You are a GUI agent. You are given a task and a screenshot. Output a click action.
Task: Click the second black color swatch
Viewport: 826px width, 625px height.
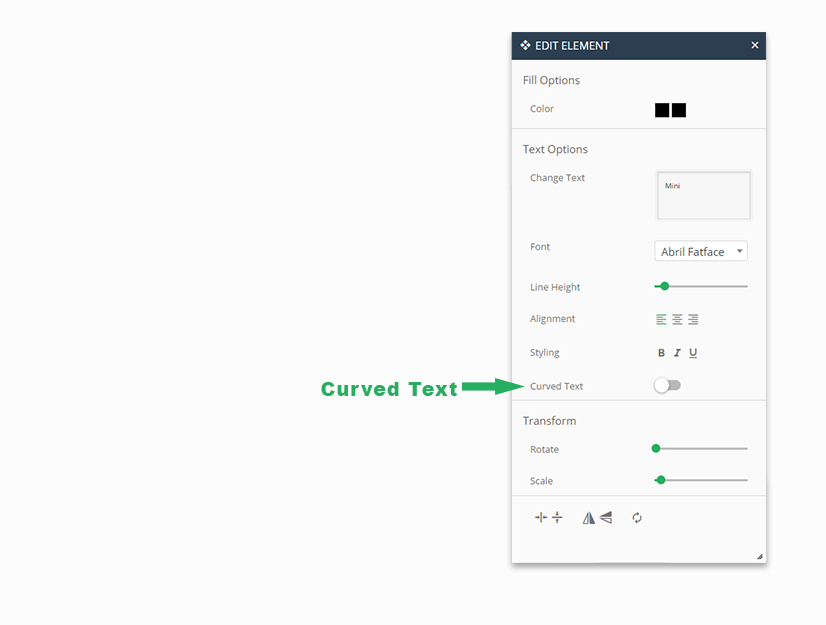pyautogui.click(x=679, y=110)
